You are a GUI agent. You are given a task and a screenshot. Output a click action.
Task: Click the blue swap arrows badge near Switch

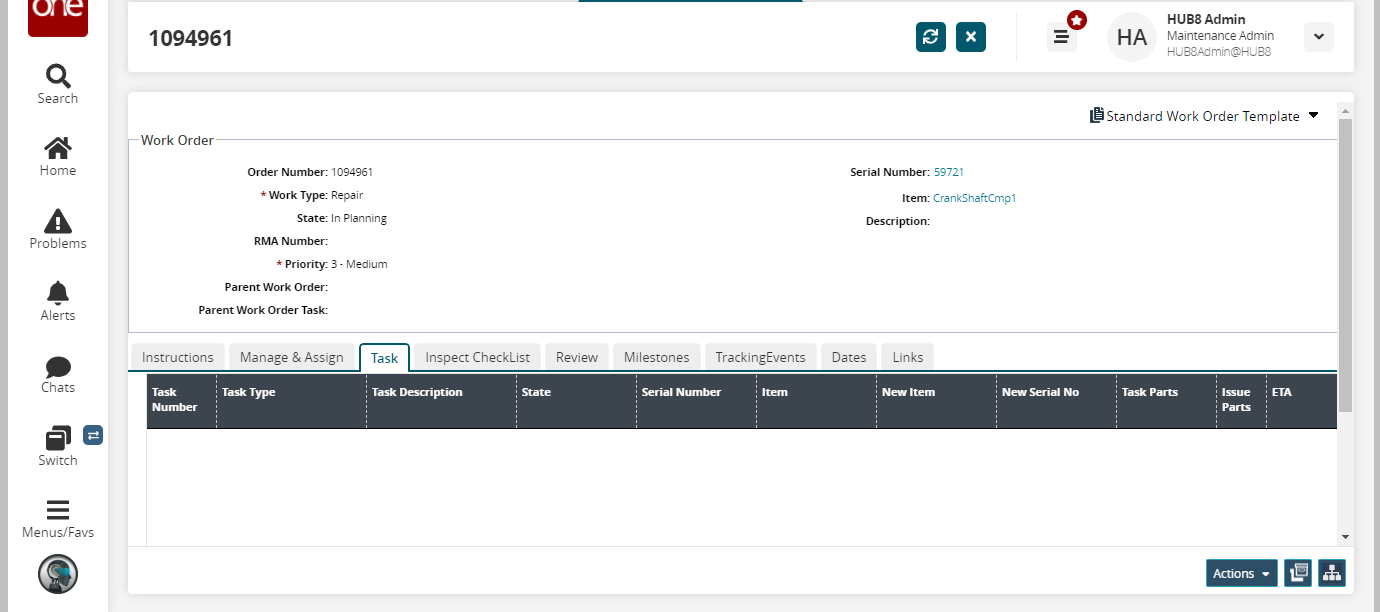[93, 435]
